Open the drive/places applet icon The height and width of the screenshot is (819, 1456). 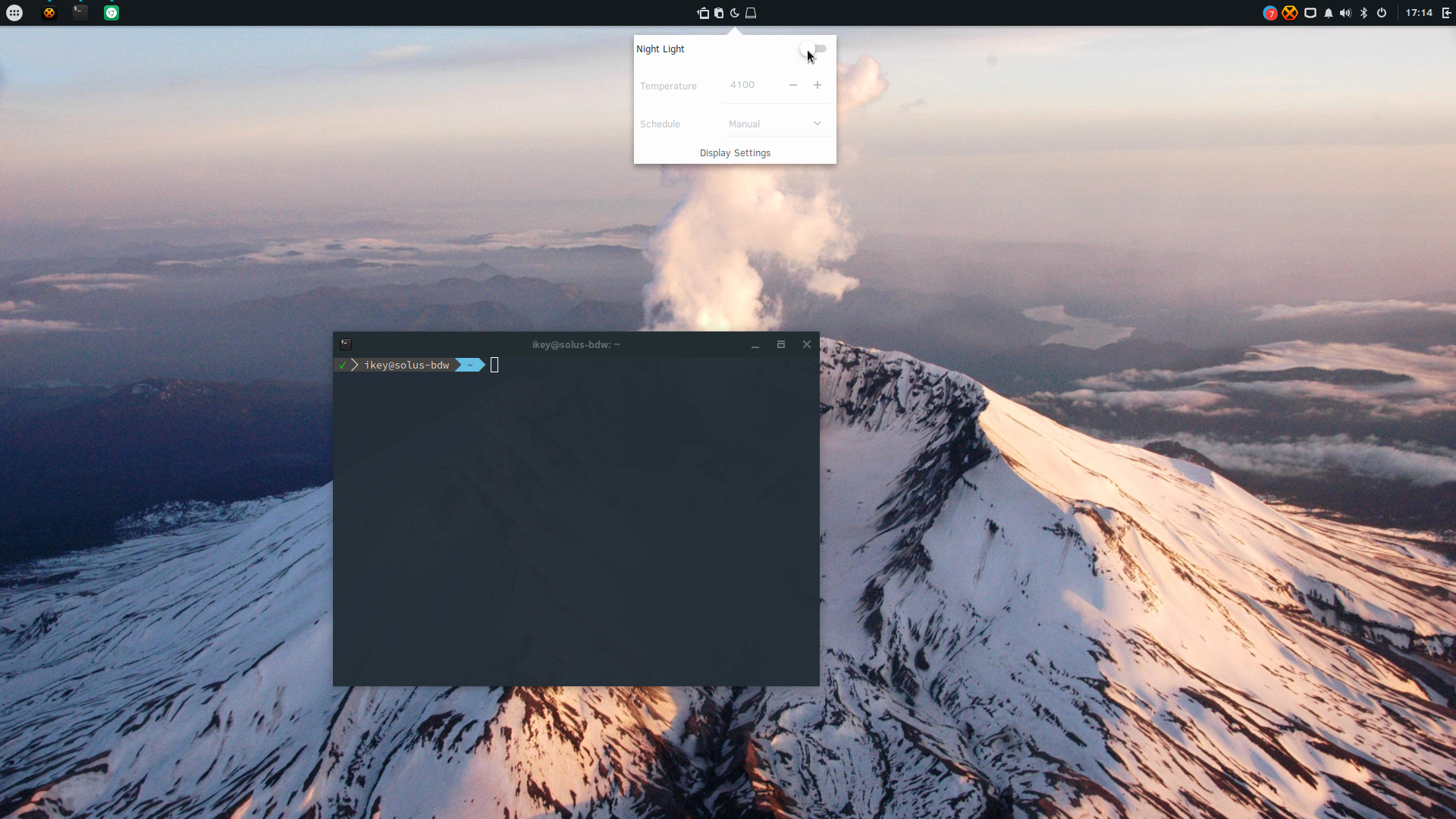click(751, 13)
